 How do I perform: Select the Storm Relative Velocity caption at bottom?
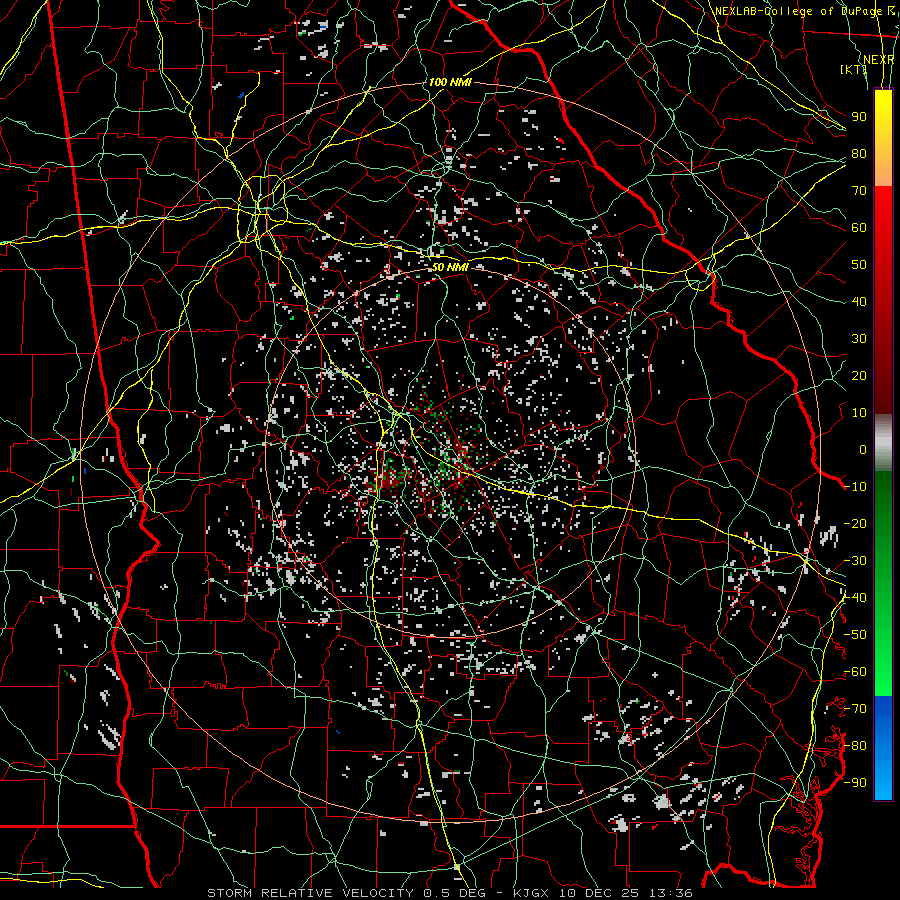449,893
